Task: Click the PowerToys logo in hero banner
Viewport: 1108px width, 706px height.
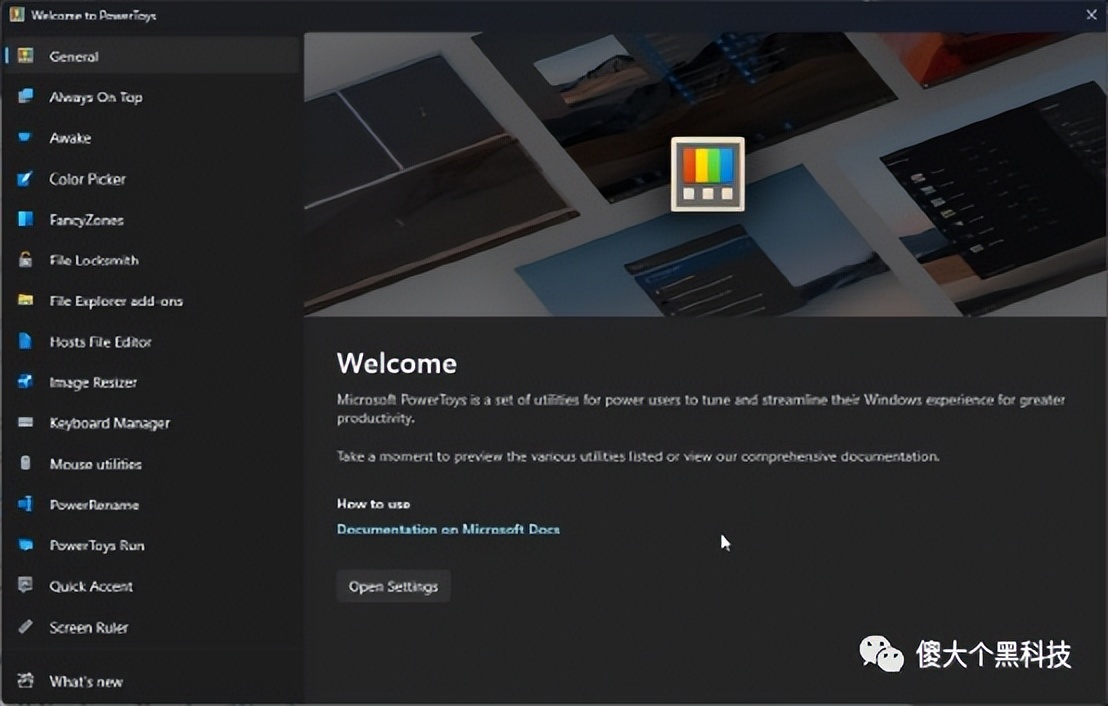Action: (x=707, y=175)
